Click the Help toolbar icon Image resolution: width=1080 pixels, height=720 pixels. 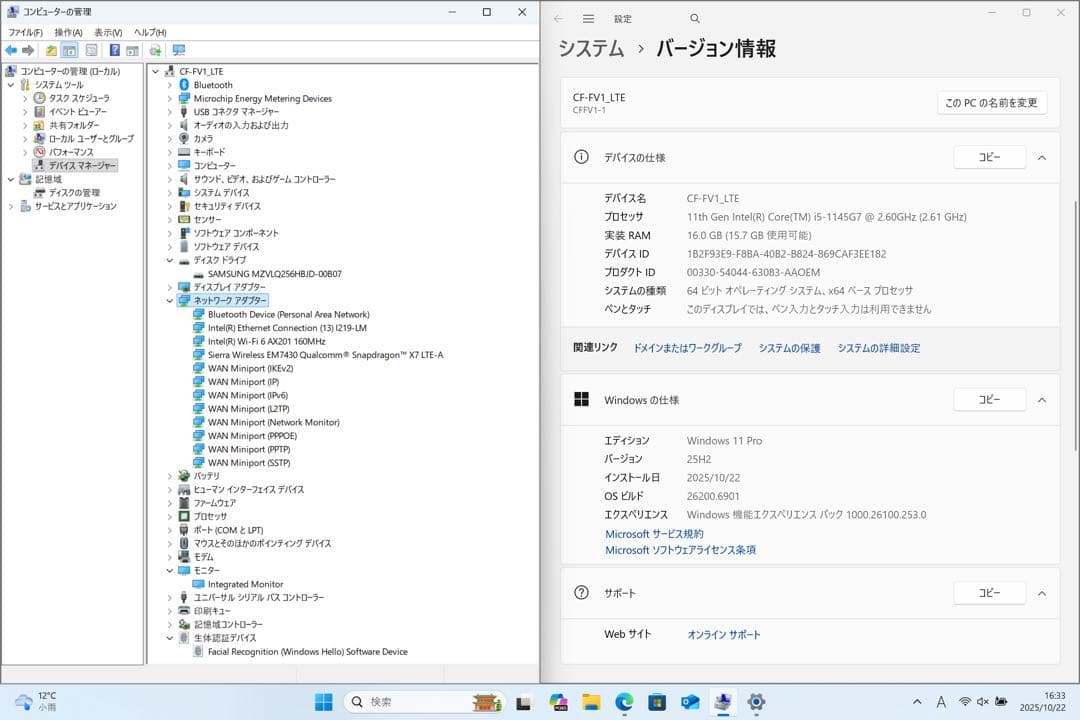[116, 50]
